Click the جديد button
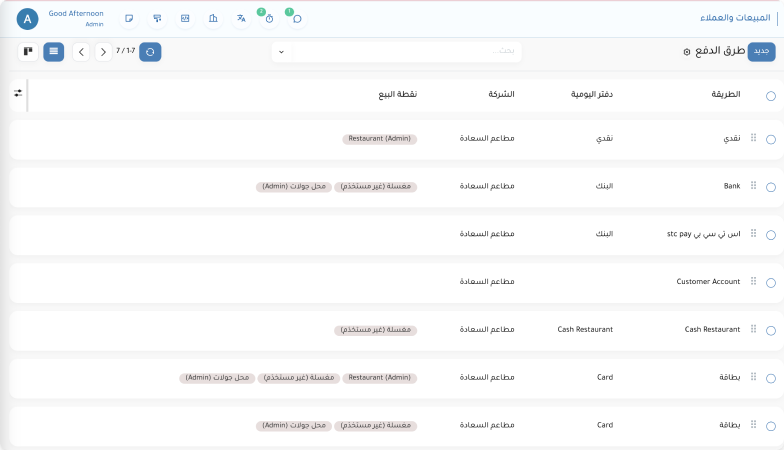784x450 pixels. pos(761,51)
